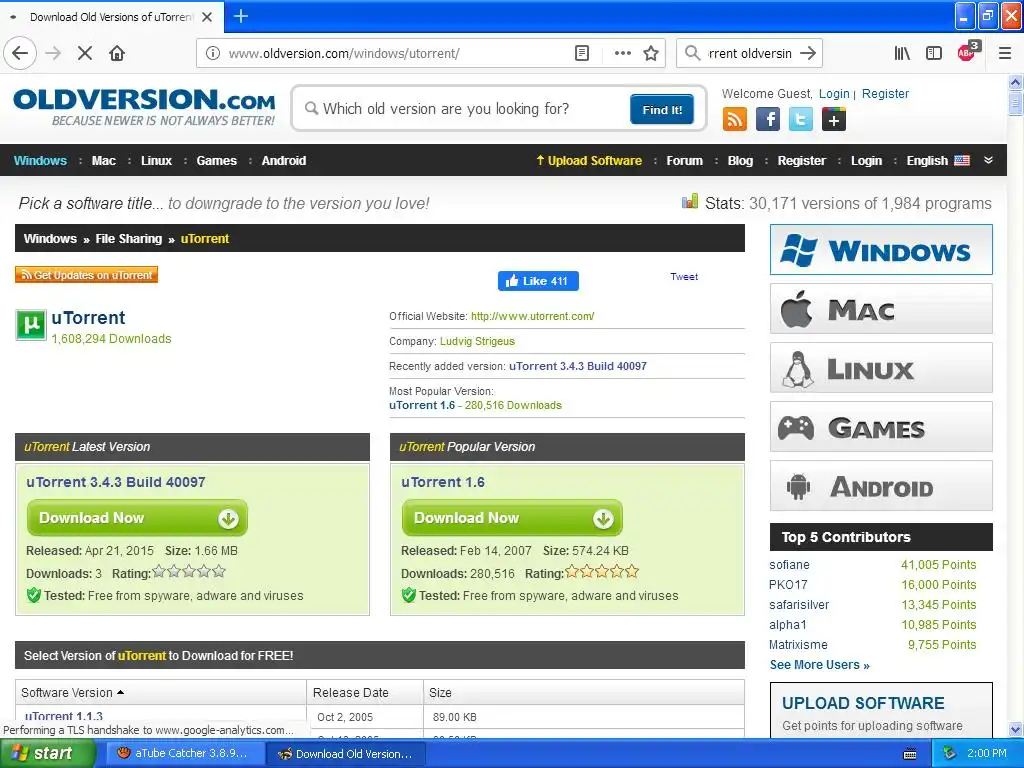The image size is (1024, 768).
Task: Click the Register link beside Welcome Guest
Action: click(x=885, y=93)
